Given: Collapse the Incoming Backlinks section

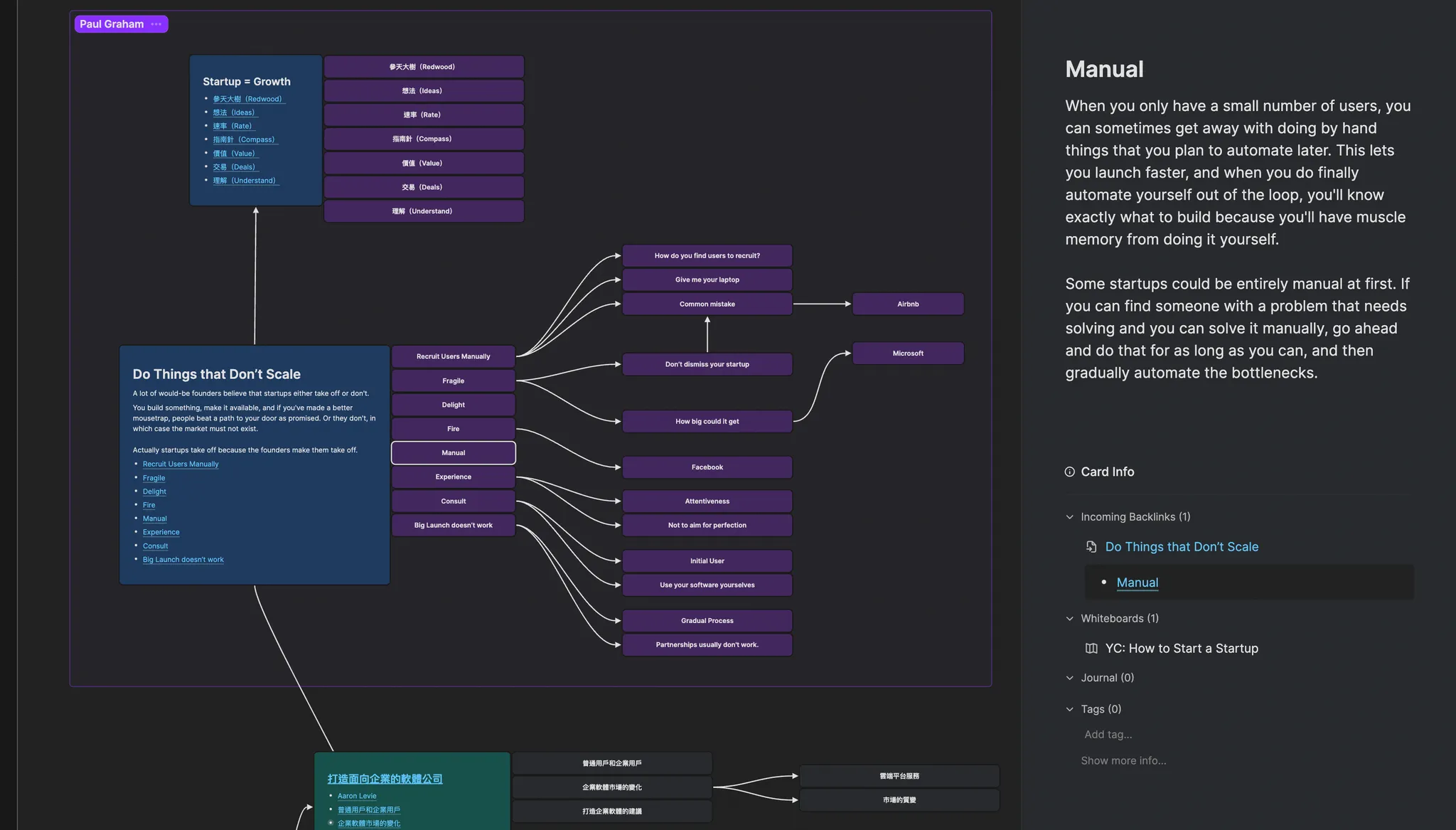Looking at the screenshot, I should coord(1070,517).
